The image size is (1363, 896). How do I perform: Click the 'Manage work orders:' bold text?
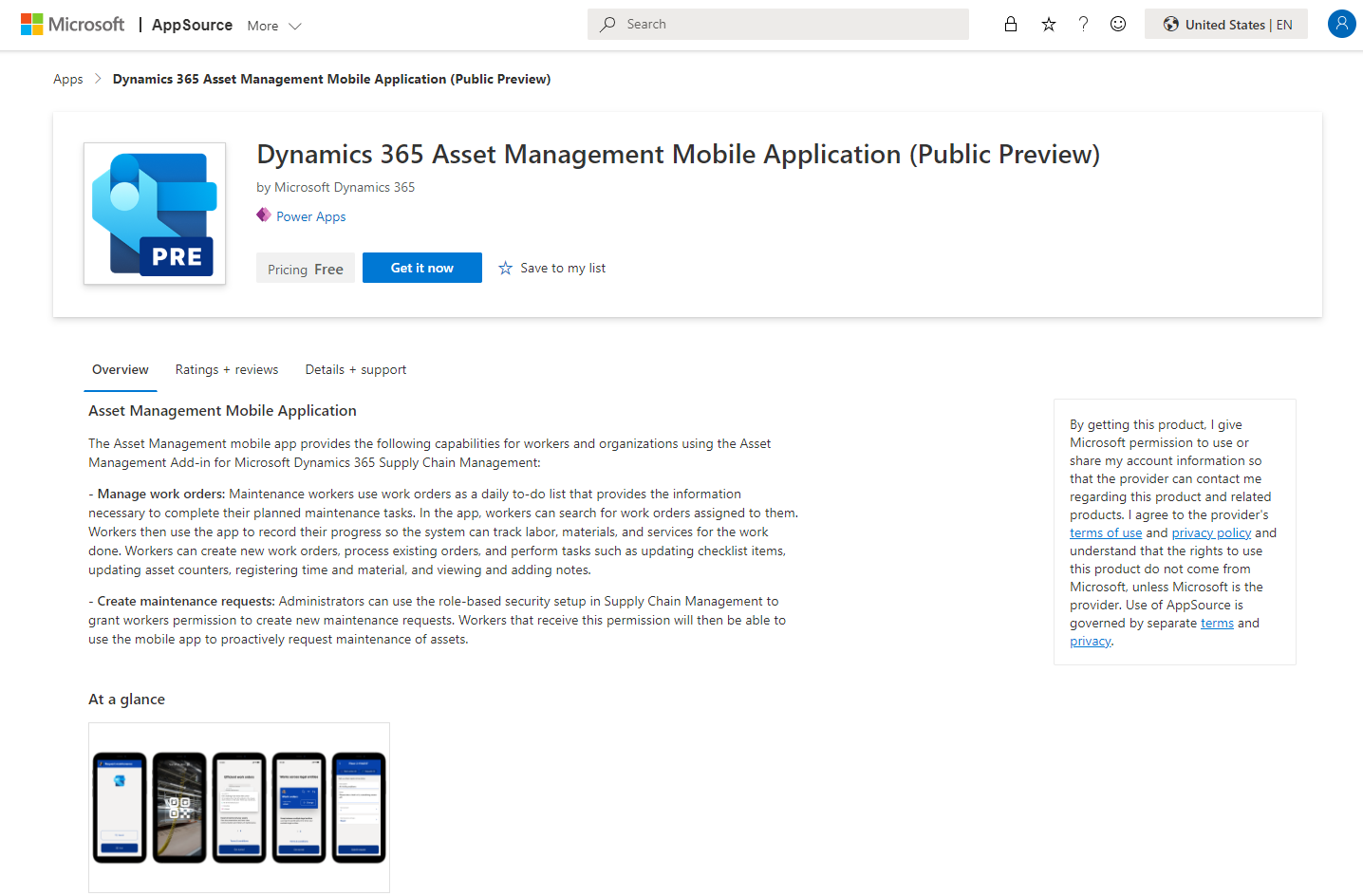[x=161, y=495]
